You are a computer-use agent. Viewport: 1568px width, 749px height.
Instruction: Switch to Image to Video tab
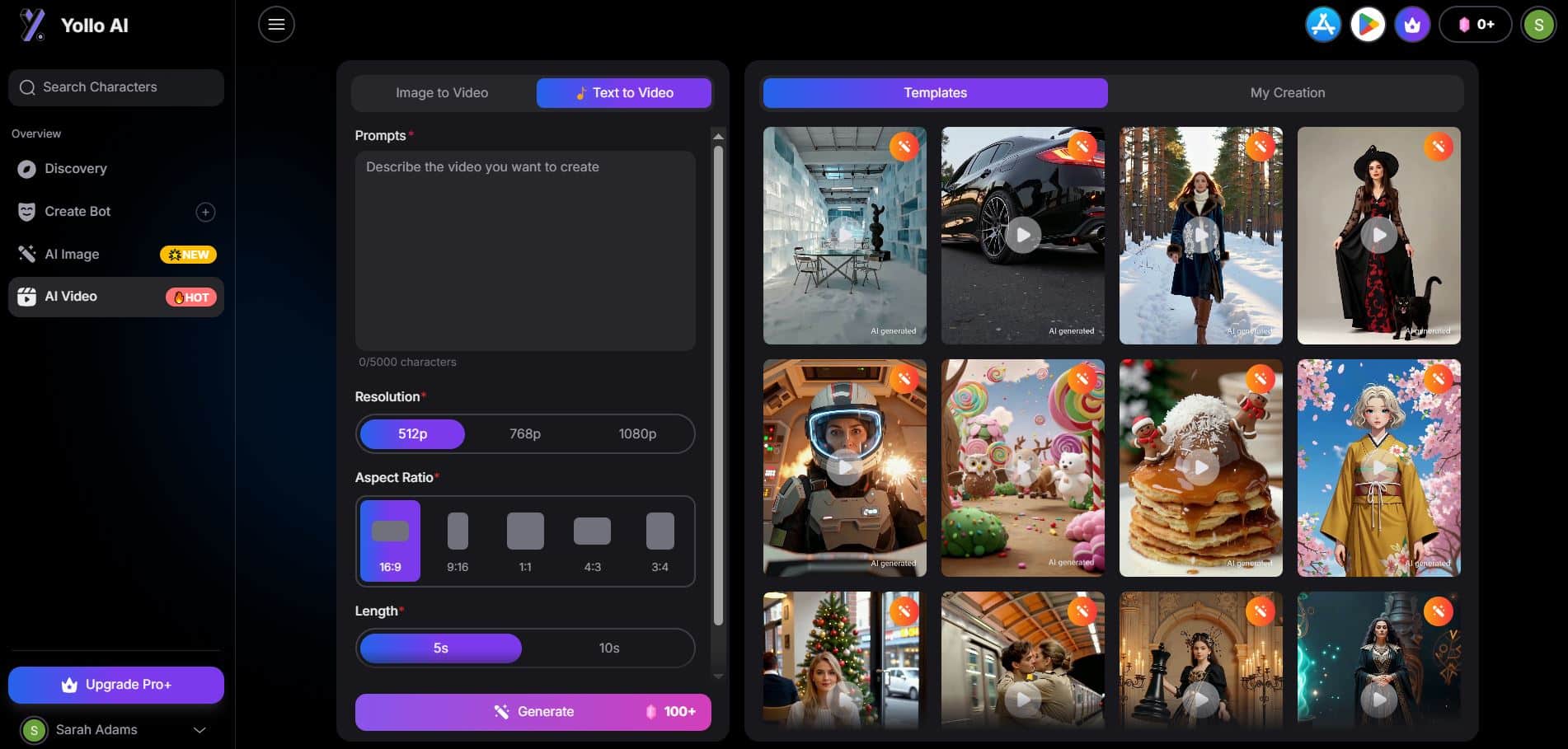click(x=442, y=93)
